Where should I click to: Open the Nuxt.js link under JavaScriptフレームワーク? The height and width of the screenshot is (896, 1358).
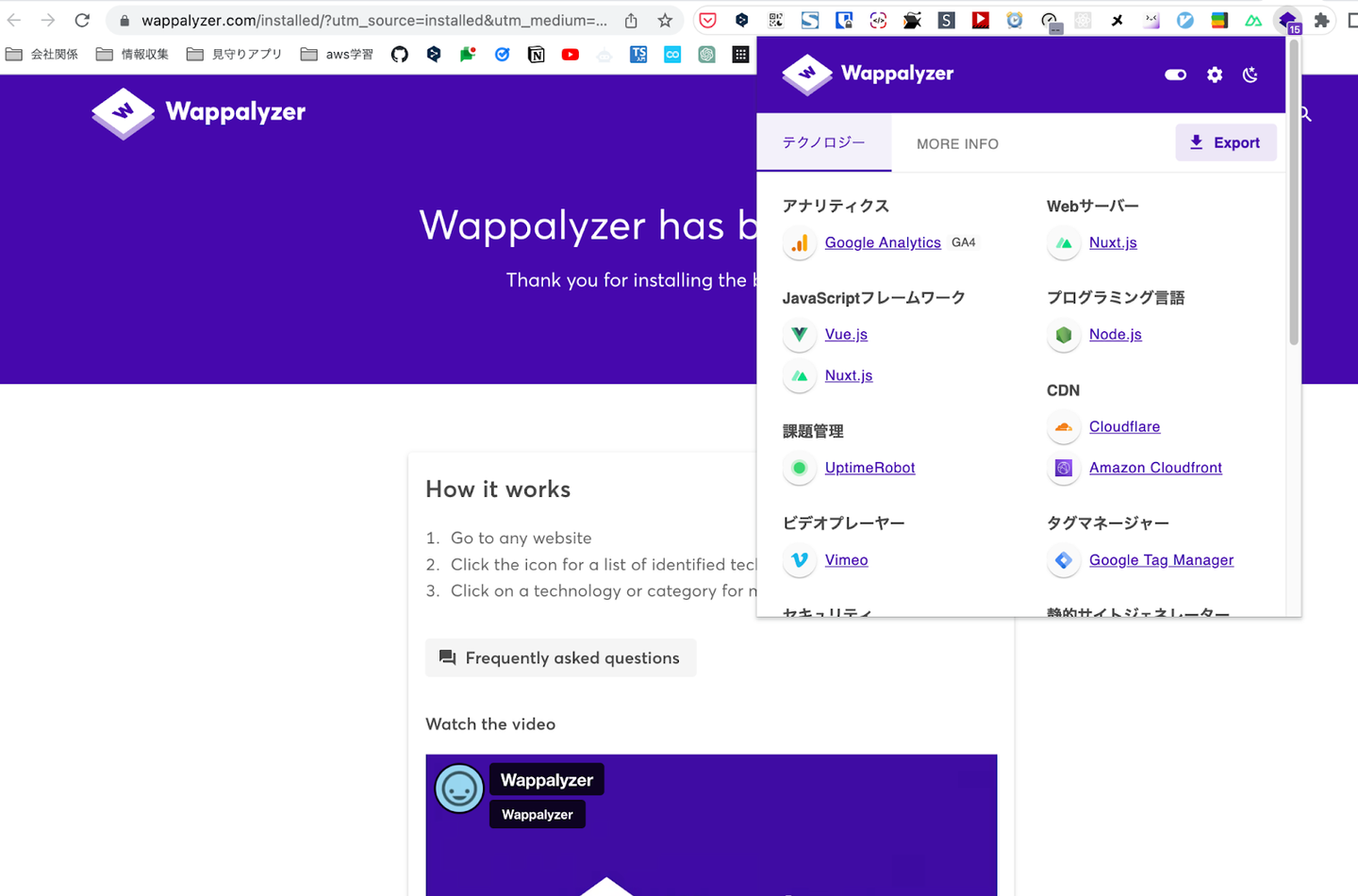pos(849,375)
